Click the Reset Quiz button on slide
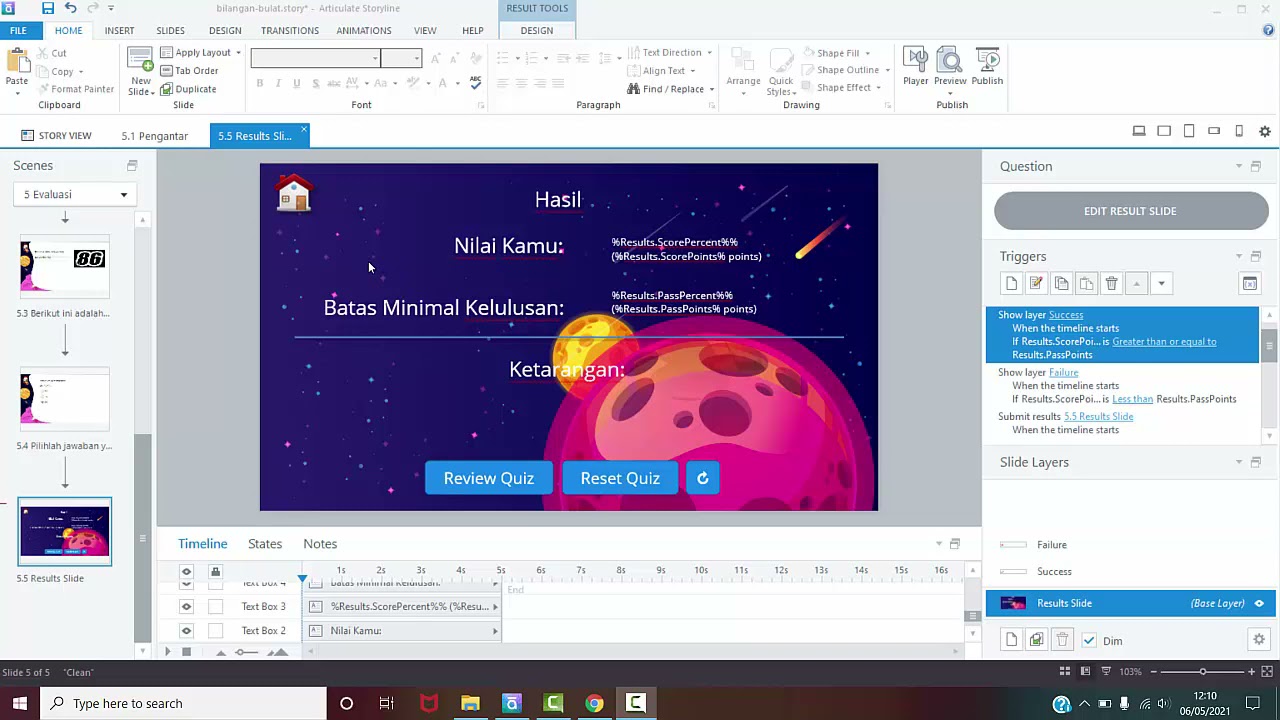 (x=620, y=478)
